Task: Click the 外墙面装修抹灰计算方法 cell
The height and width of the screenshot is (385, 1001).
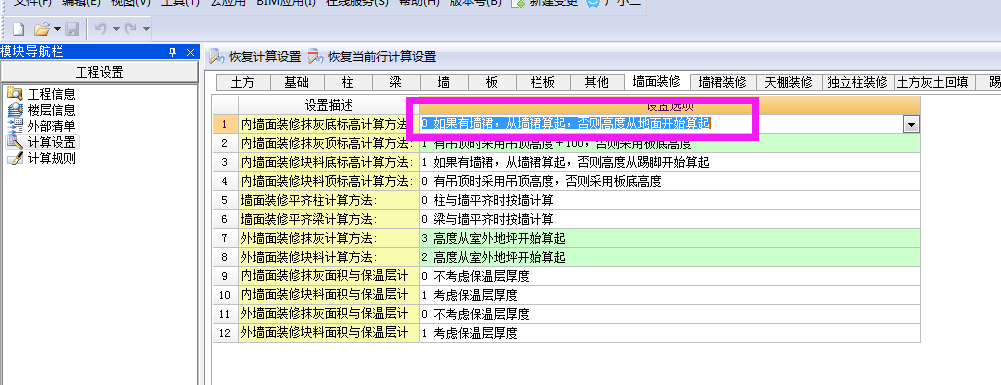Action: click(x=329, y=239)
